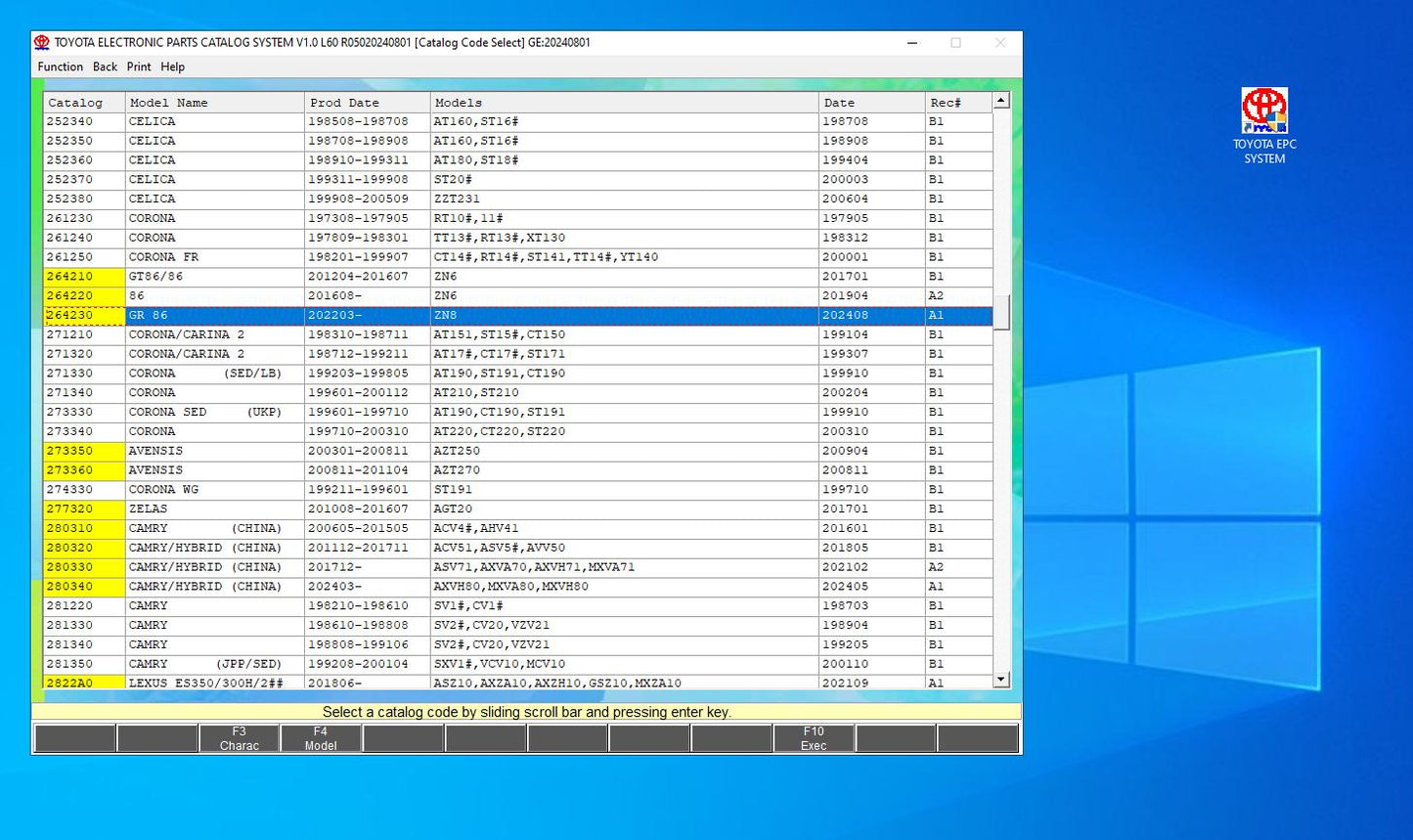Select catalog 261230 CORONA row
The width and height of the screenshot is (1413, 840).
pos(518,219)
